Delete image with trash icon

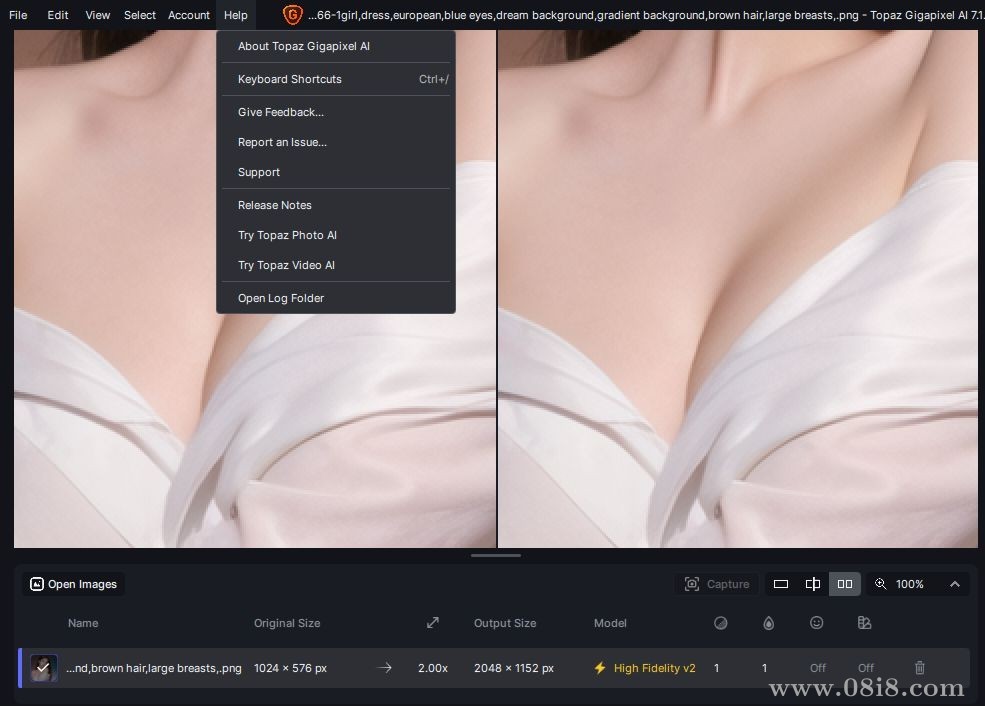[920, 668]
